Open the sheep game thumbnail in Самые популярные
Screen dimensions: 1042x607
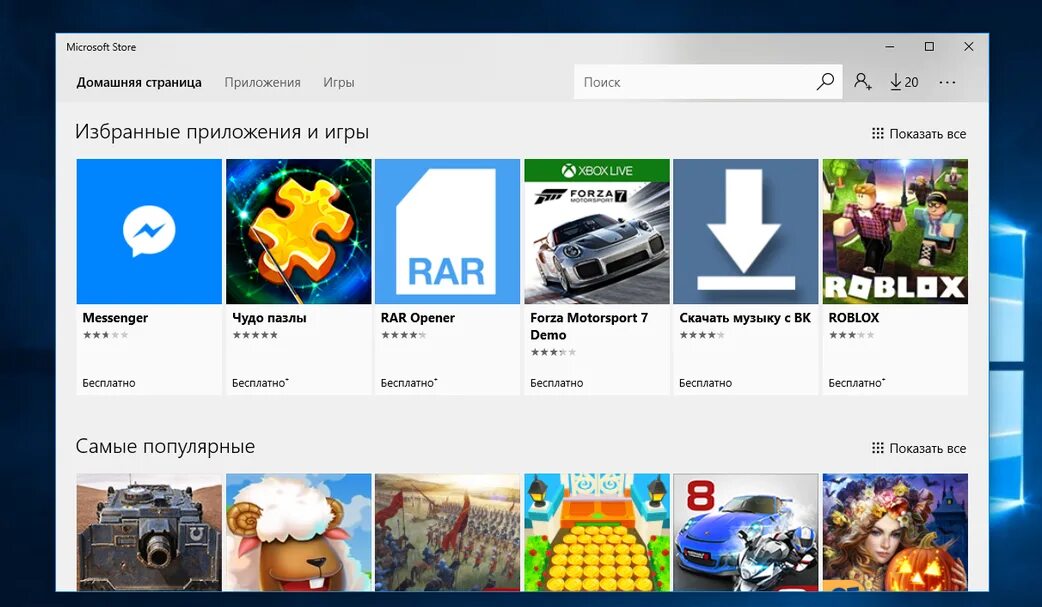click(x=298, y=532)
